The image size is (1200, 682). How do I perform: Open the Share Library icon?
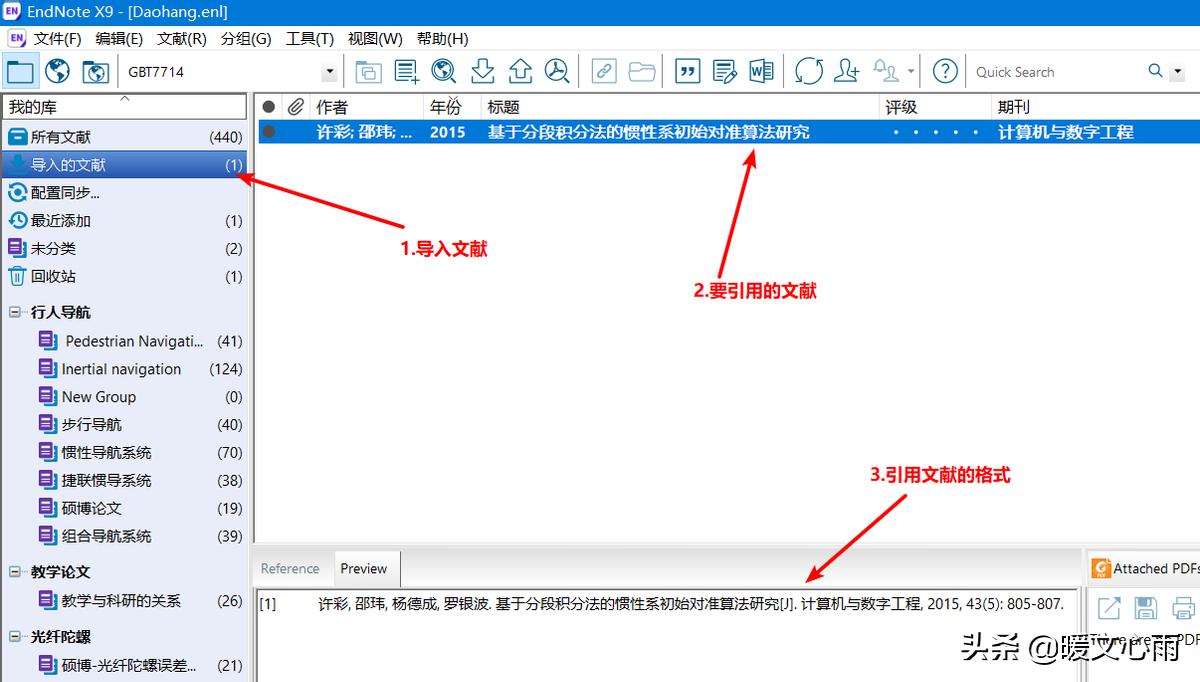tap(846, 71)
